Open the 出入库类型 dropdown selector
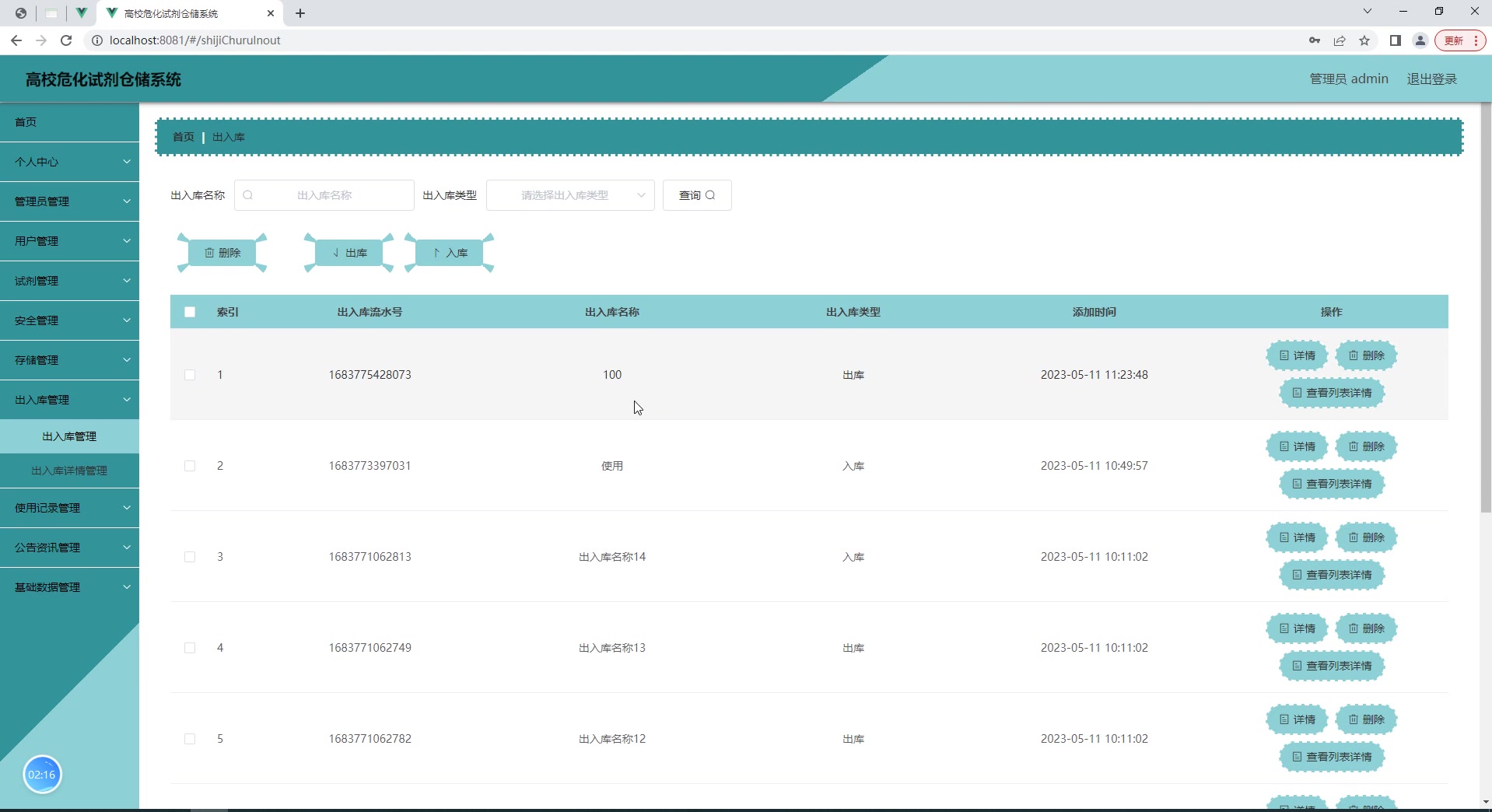The width and height of the screenshot is (1492, 812). (570, 195)
